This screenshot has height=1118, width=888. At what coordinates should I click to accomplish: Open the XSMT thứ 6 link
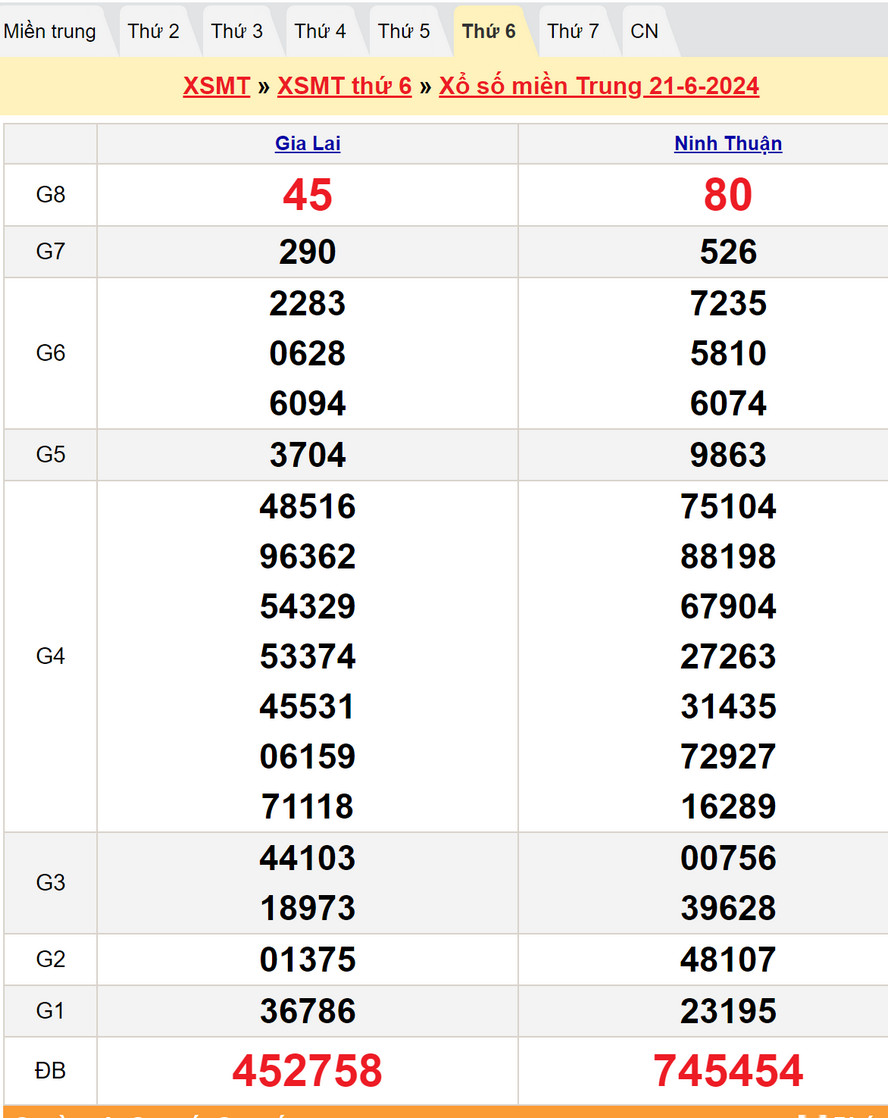(x=345, y=86)
